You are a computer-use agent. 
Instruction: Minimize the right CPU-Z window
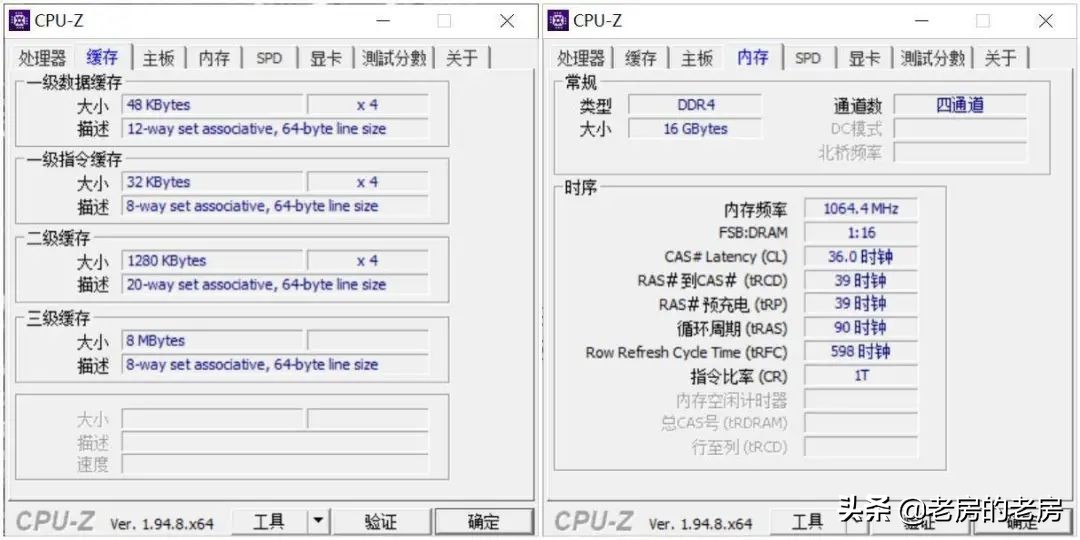click(921, 21)
